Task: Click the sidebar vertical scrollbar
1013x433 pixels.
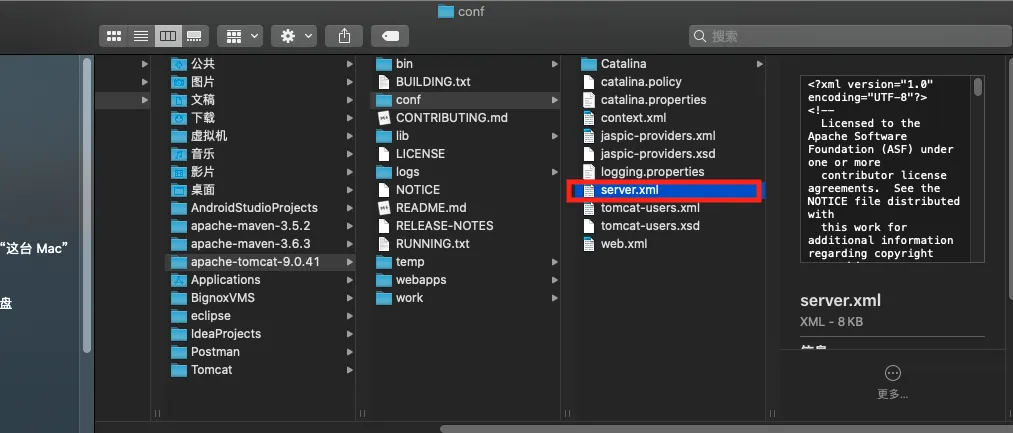Action: point(87,206)
